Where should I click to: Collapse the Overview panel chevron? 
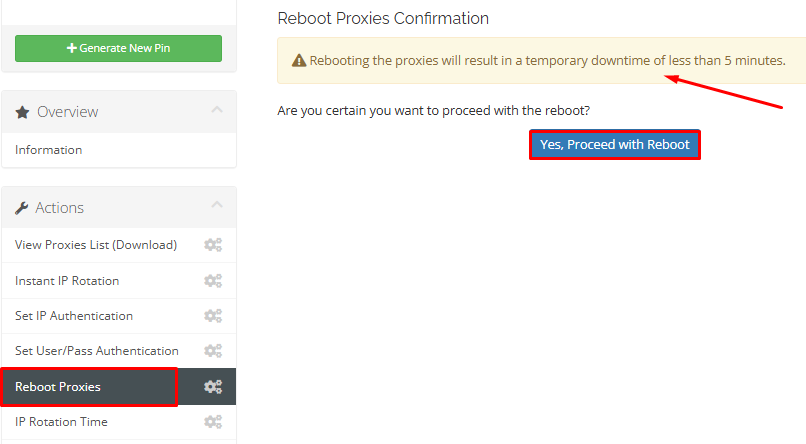(x=216, y=110)
